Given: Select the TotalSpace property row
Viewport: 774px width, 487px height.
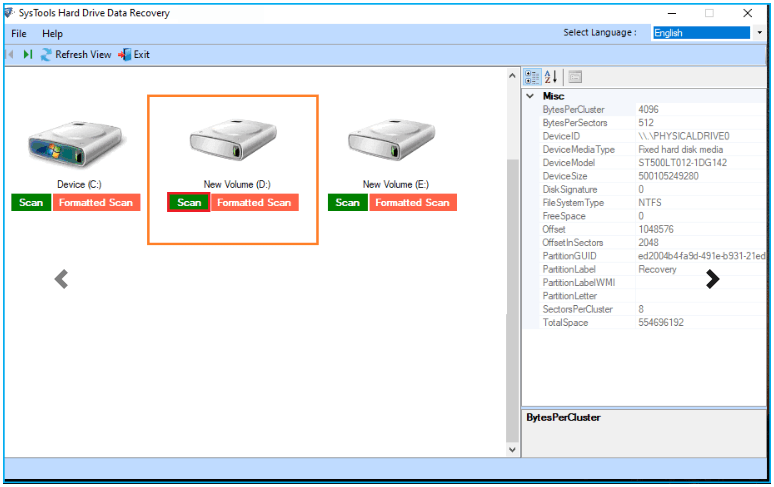Looking at the screenshot, I should (652, 323).
